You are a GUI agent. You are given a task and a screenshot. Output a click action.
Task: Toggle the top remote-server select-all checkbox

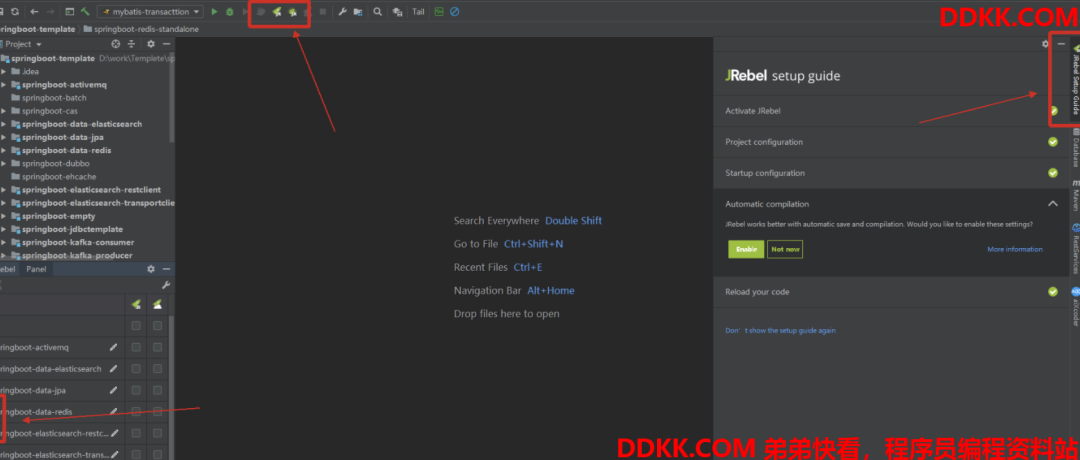click(x=158, y=326)
